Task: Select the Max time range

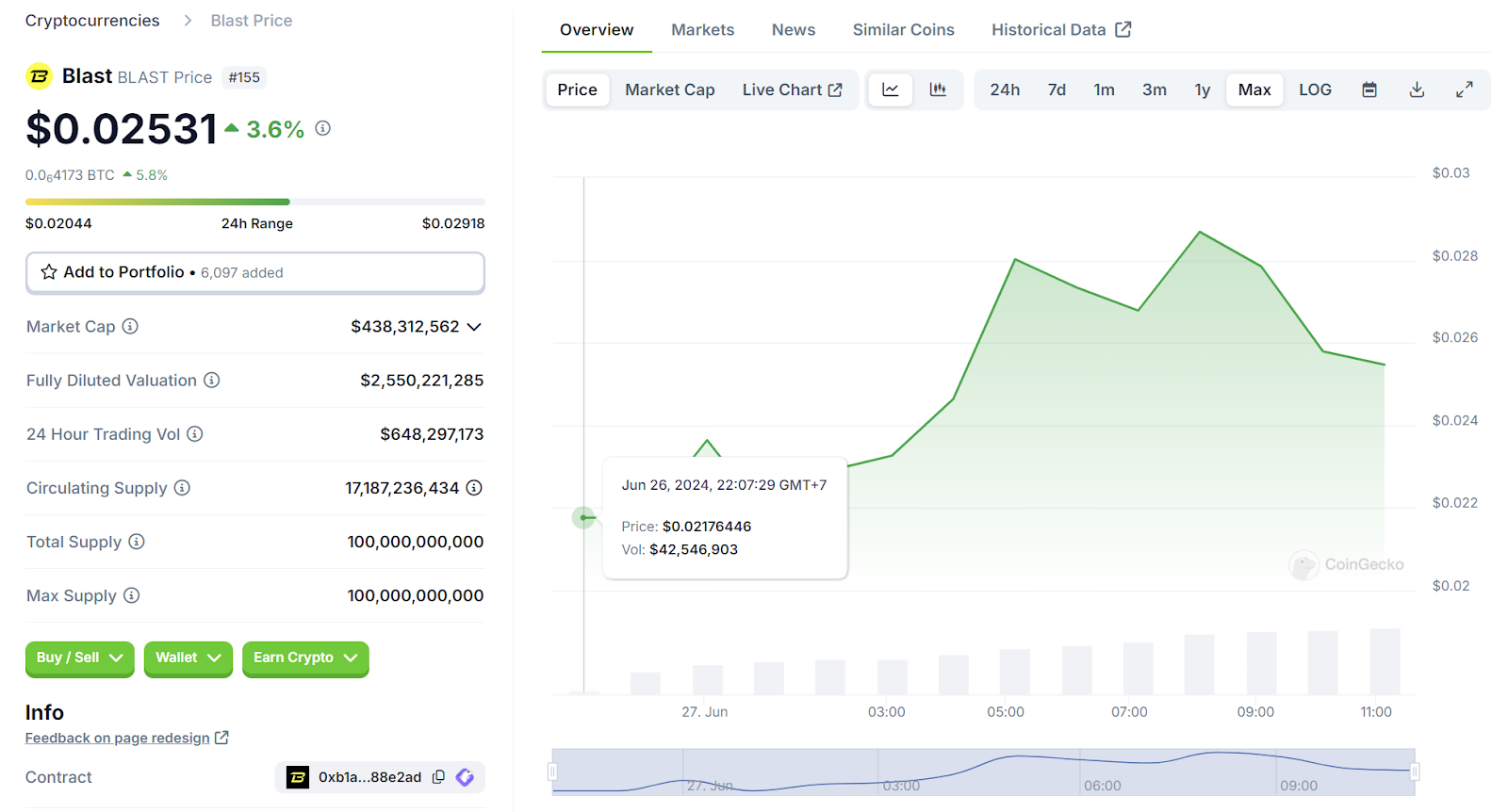Action: pyautogui.click(x=1254, y=89)
